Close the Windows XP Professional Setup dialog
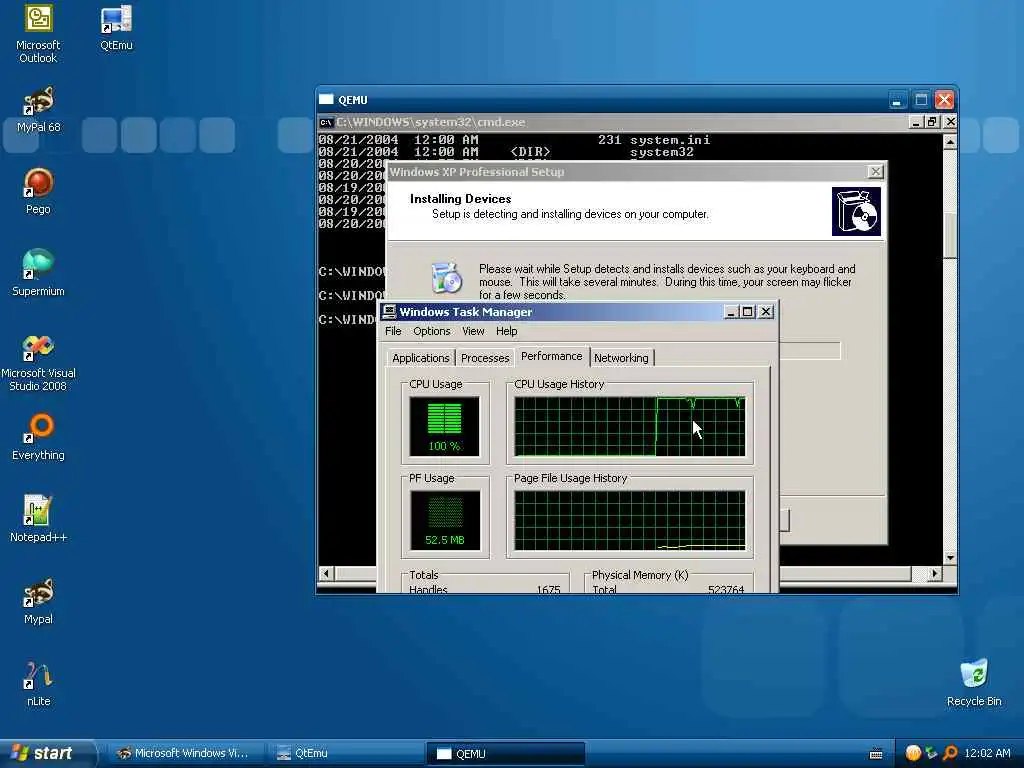The image size is (1024, 768). point(875,172)
